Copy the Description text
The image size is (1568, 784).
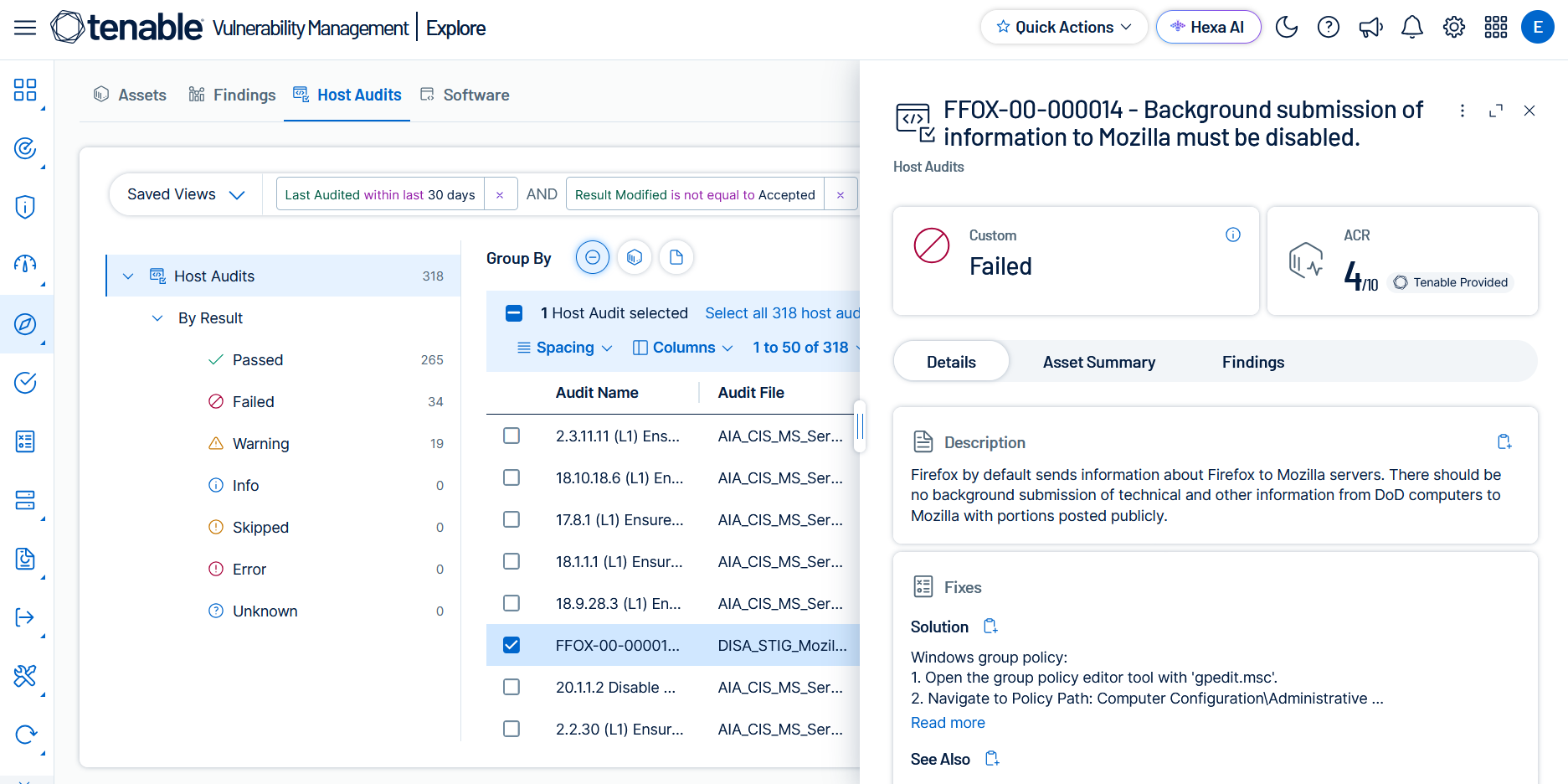1504,441
